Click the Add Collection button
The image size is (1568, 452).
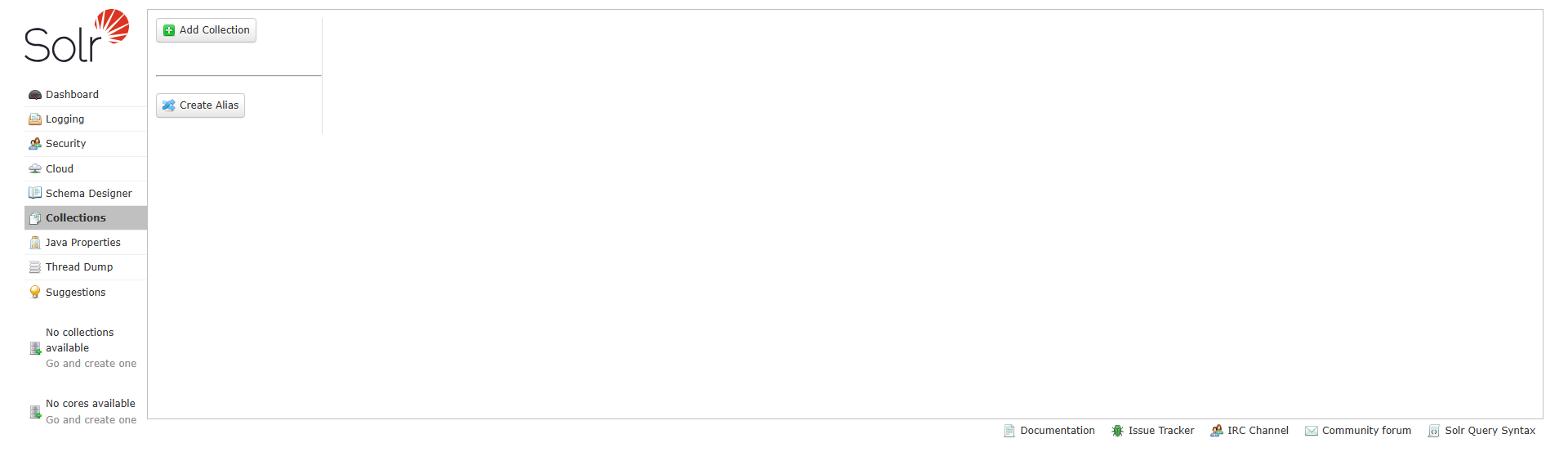[206, 30]
